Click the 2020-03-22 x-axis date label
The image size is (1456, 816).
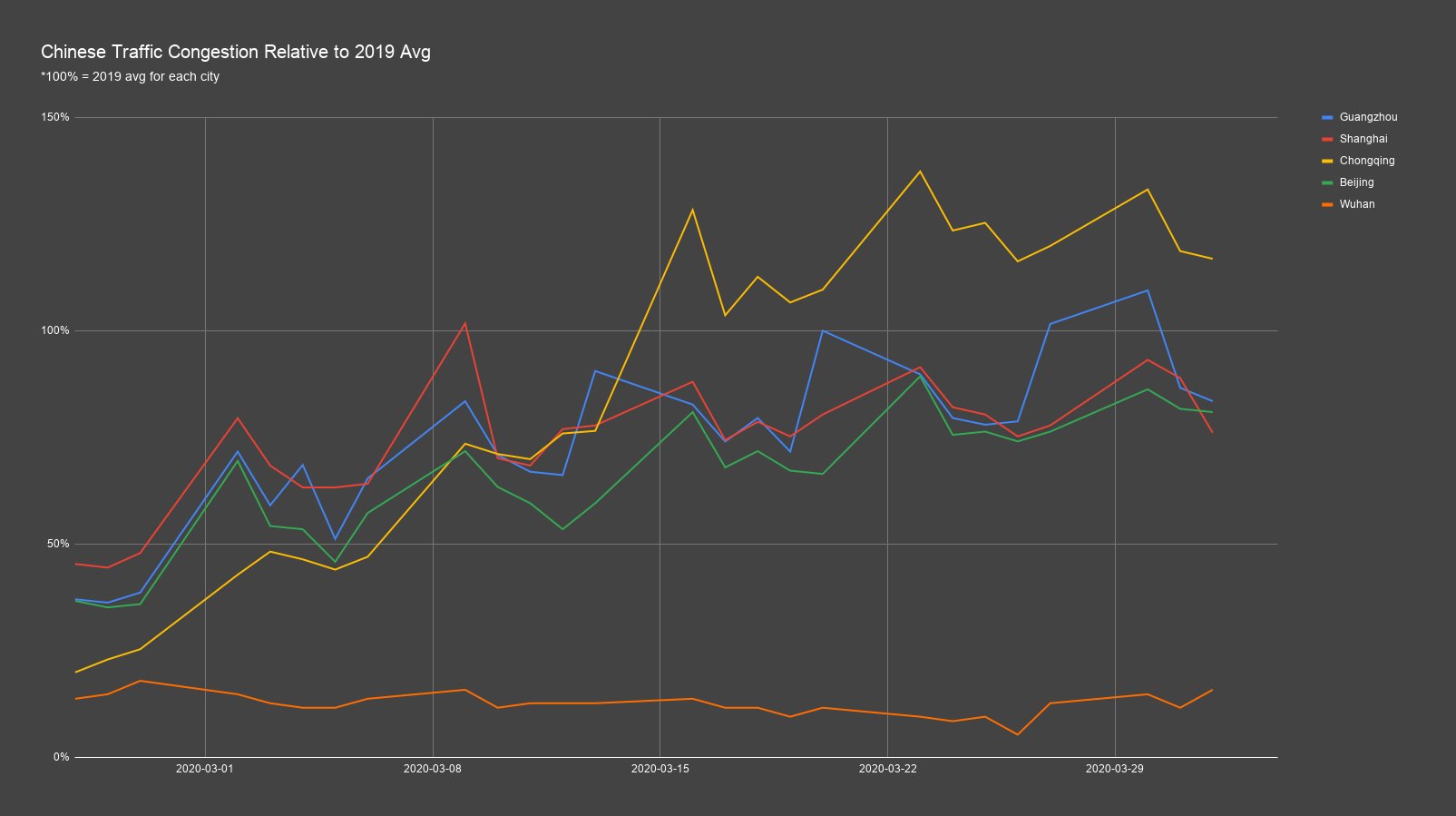pos(887,769)
